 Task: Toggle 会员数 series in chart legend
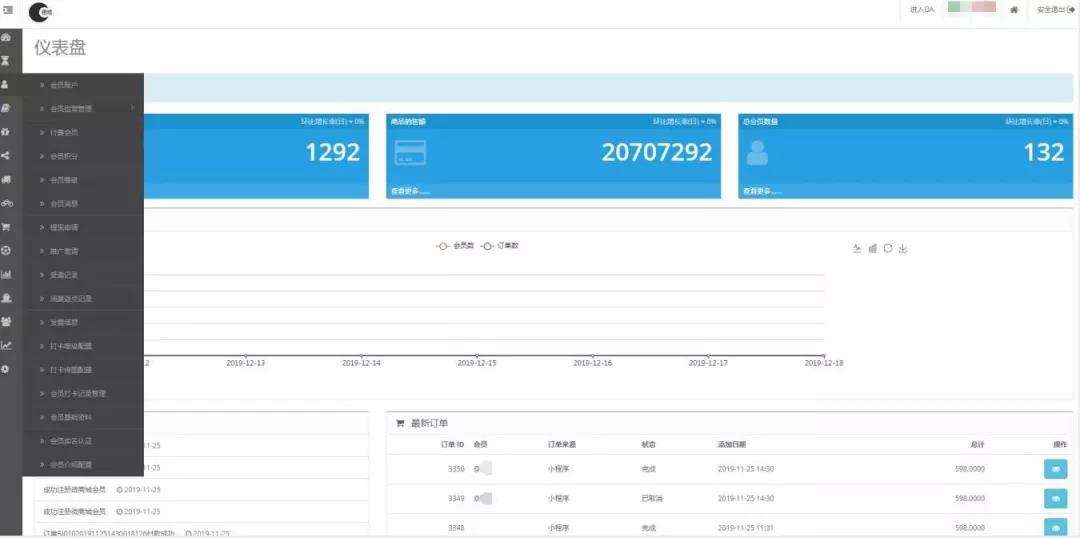click(x=455, y=245)
